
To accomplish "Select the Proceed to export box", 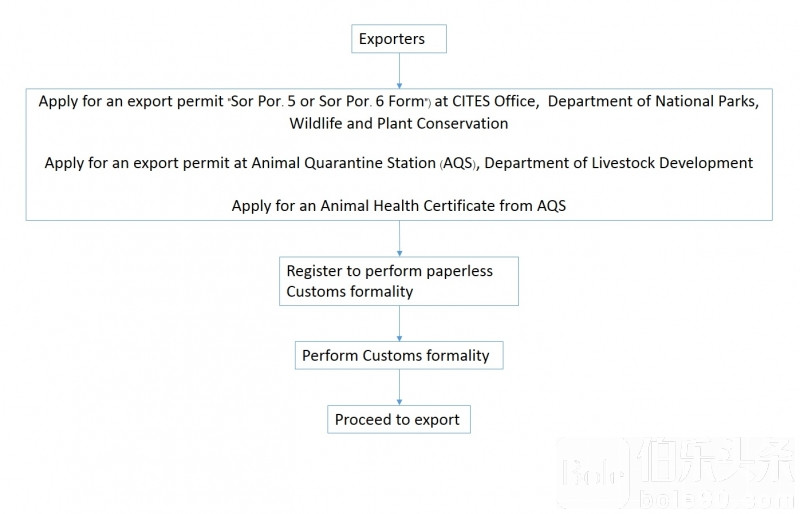I will [x=398, y=420].
